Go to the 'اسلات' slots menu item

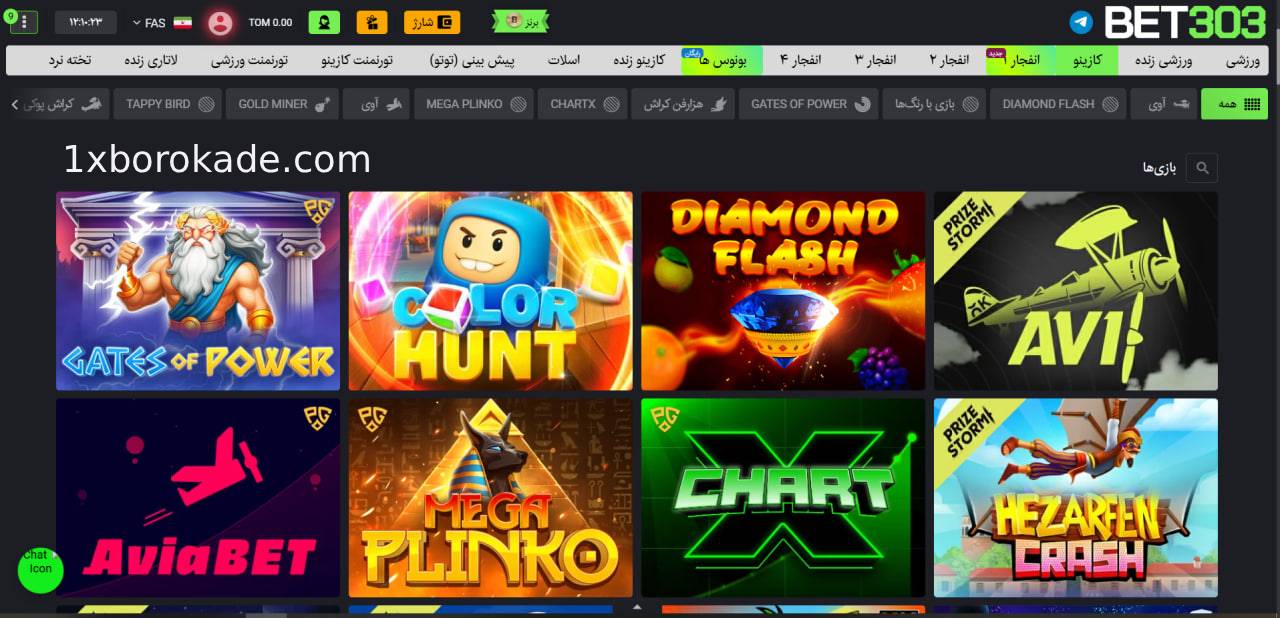pos(564,60)
